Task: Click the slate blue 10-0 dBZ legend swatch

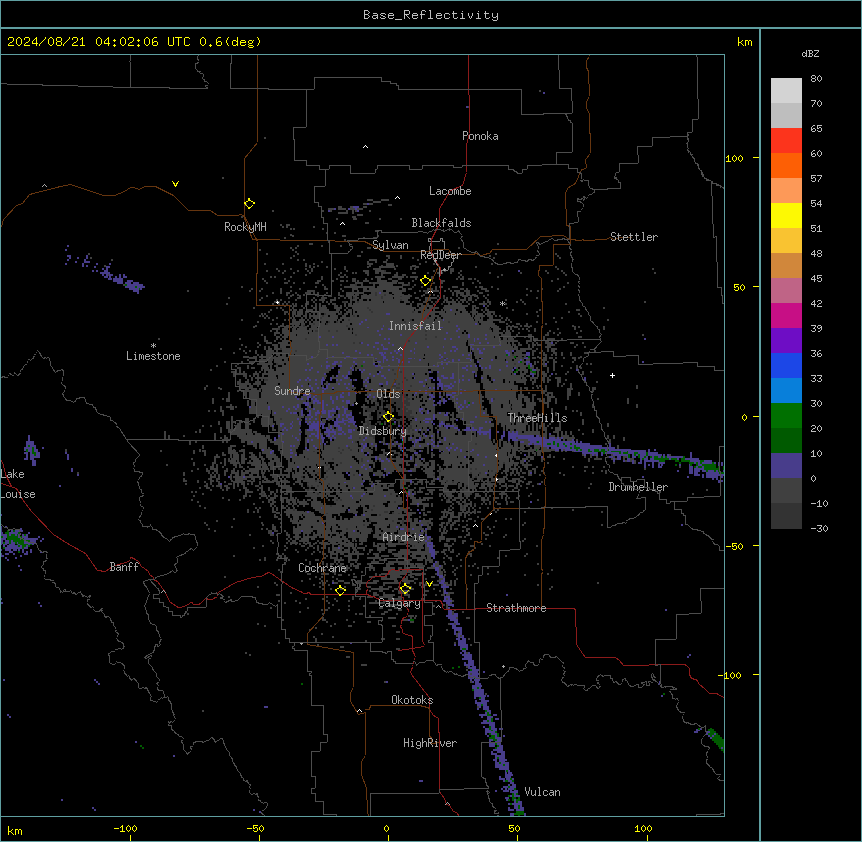Action: (786, 466)
